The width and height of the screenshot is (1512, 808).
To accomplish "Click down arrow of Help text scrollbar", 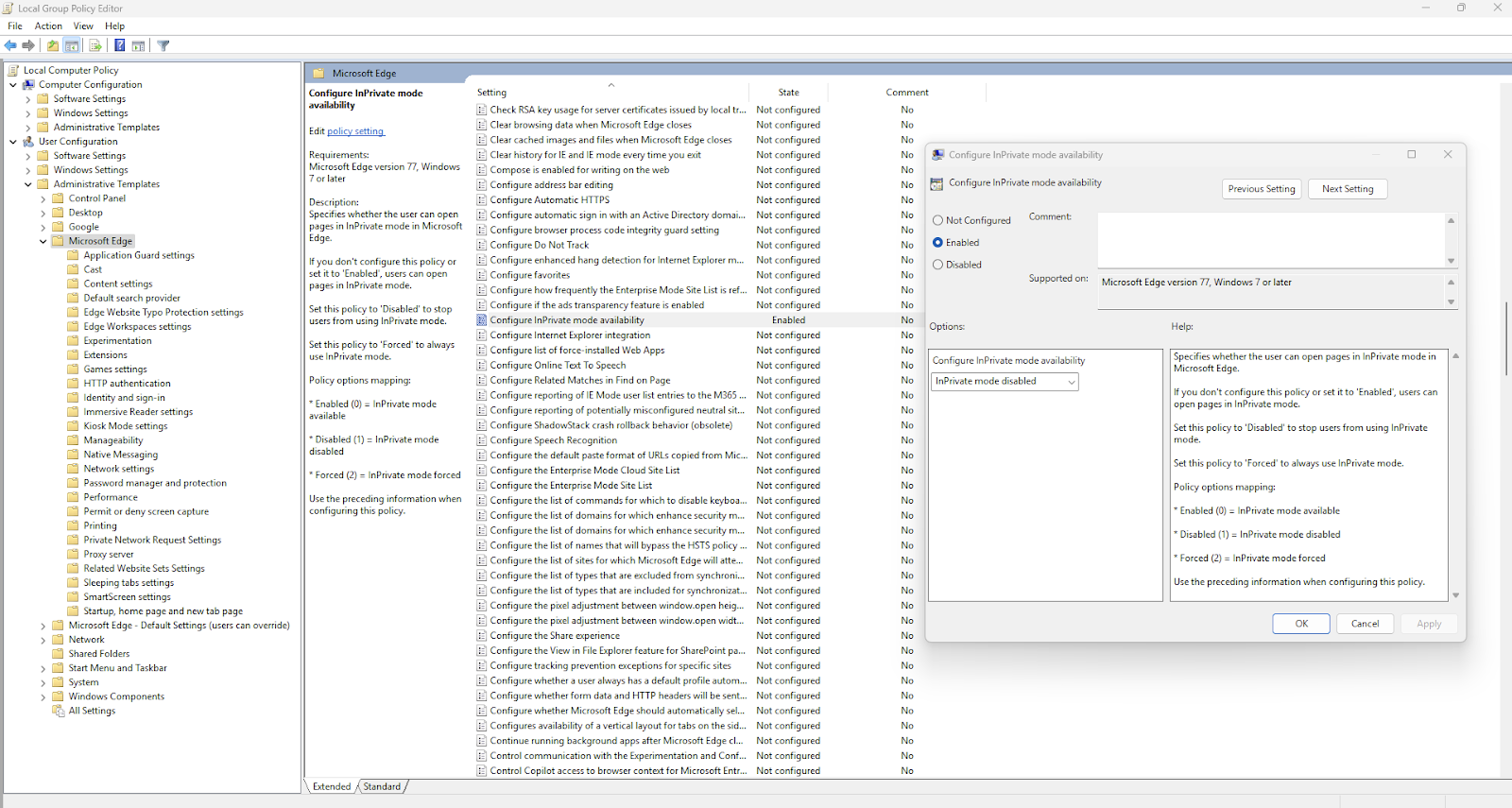I will tap(1455, 595).
